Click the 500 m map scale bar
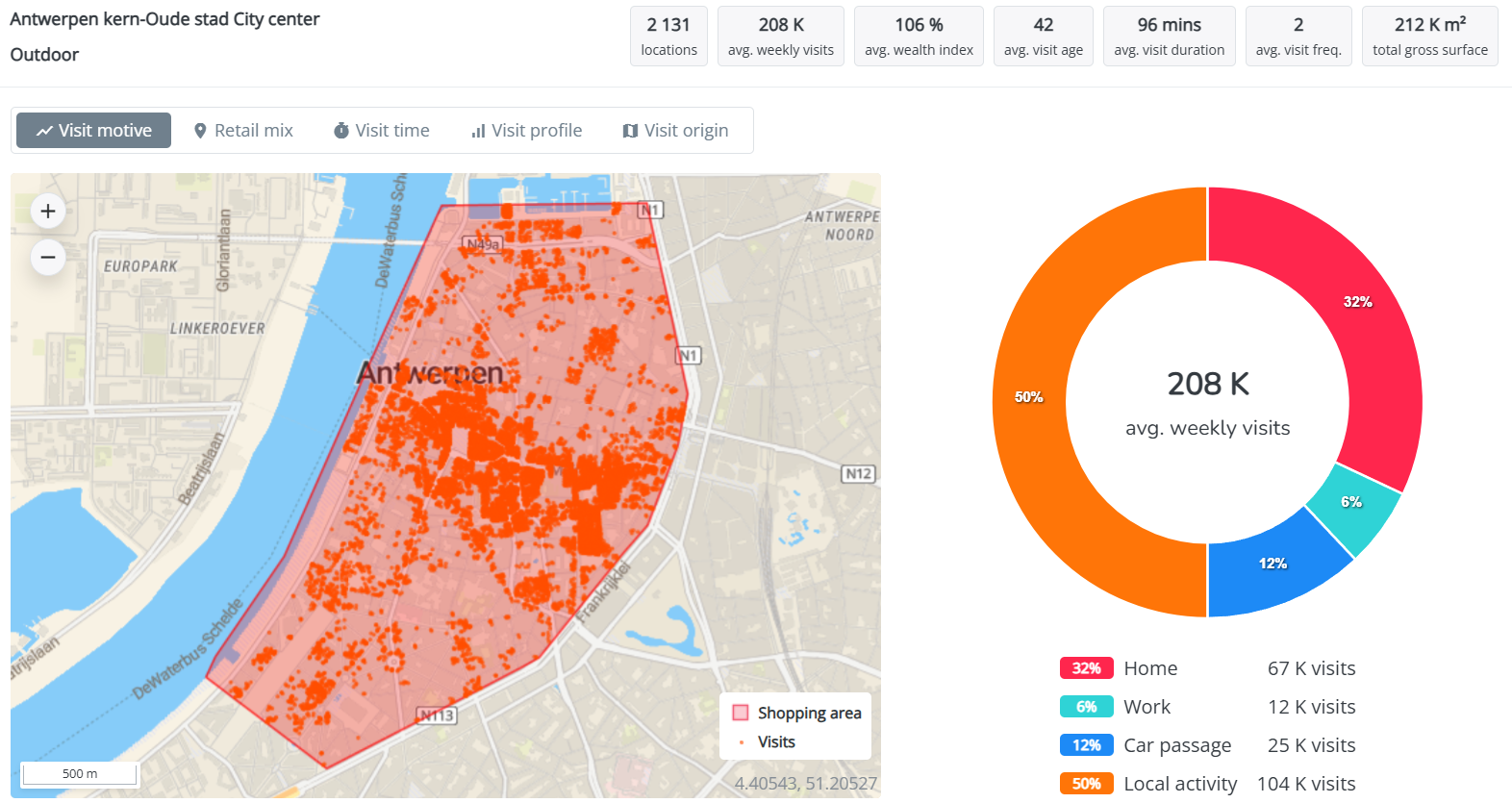This screenshot has width=1512, height=803. pyautogui.click(x=80, y=774)
